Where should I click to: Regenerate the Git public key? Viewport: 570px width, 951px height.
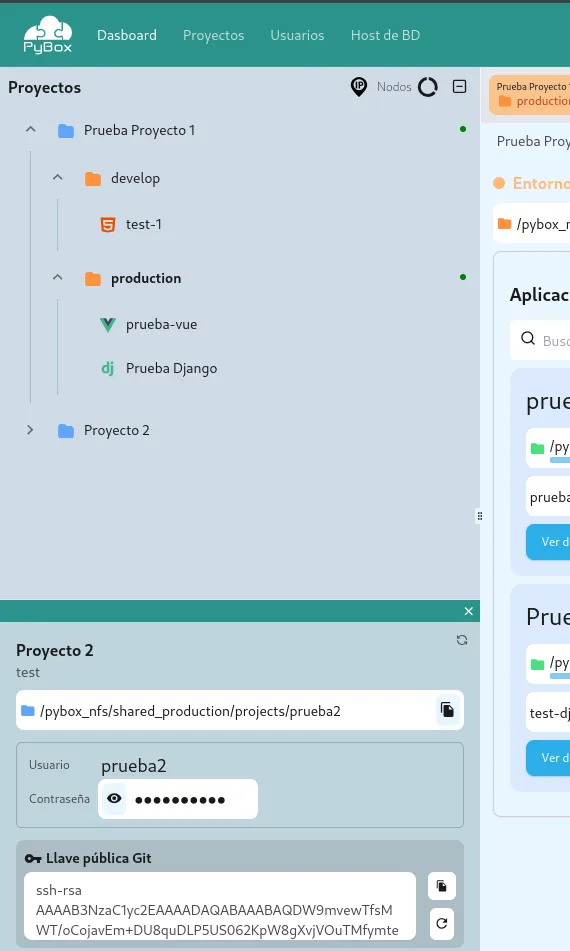point(441,923)
